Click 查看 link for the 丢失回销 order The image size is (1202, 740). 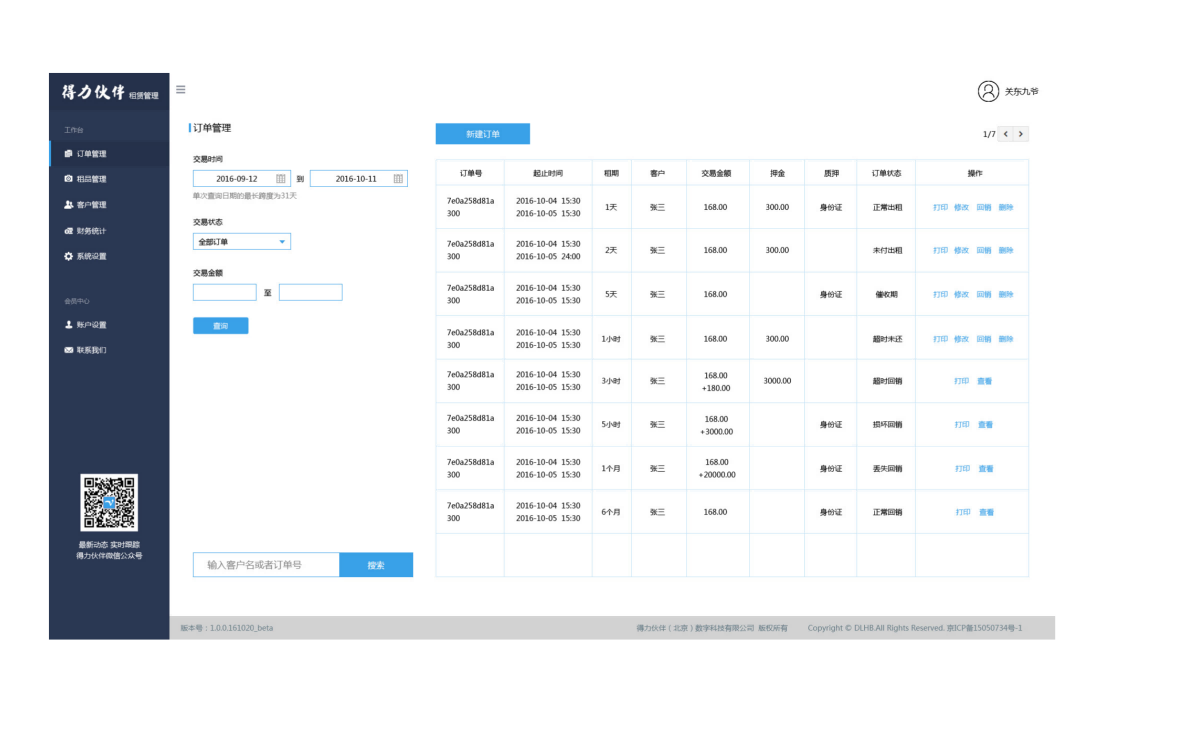(986, 469)
